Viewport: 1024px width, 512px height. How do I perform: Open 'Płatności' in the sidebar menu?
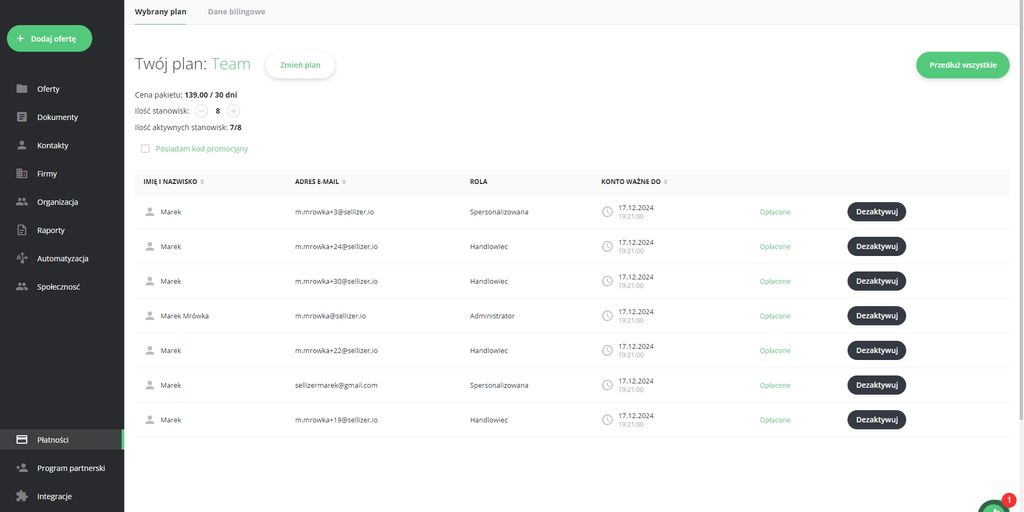pos(61,440)
